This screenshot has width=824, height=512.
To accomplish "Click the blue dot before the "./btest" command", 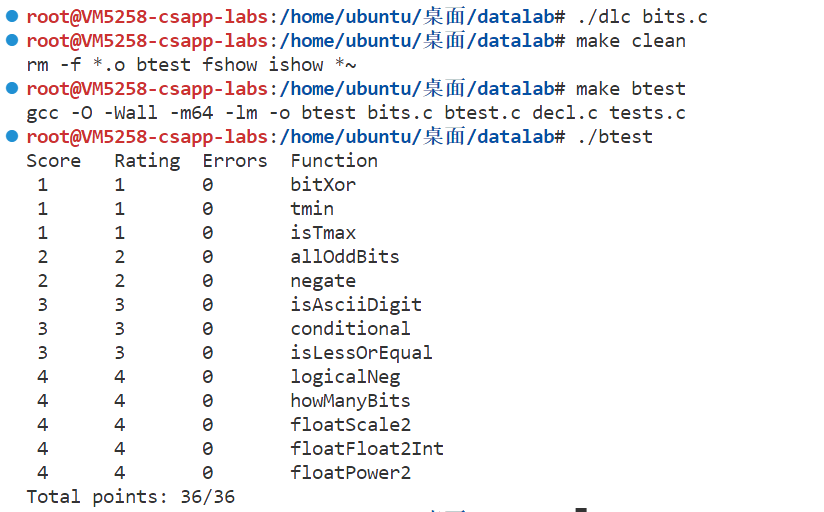I will pos(11,136).
